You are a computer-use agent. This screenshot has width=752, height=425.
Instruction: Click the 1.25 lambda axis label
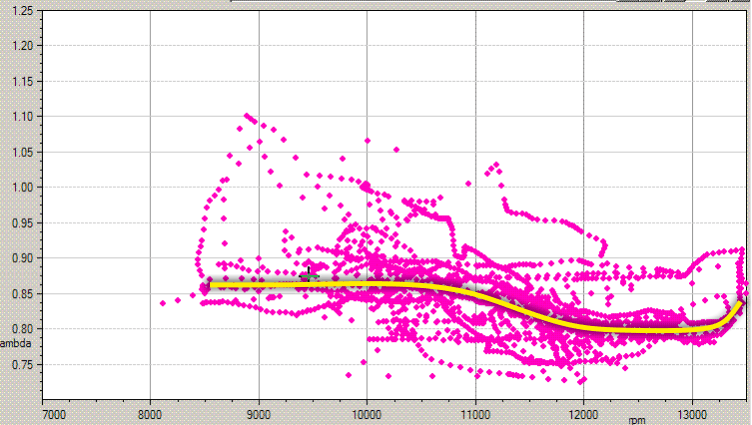pyautogui.click(x=23, y=11)
